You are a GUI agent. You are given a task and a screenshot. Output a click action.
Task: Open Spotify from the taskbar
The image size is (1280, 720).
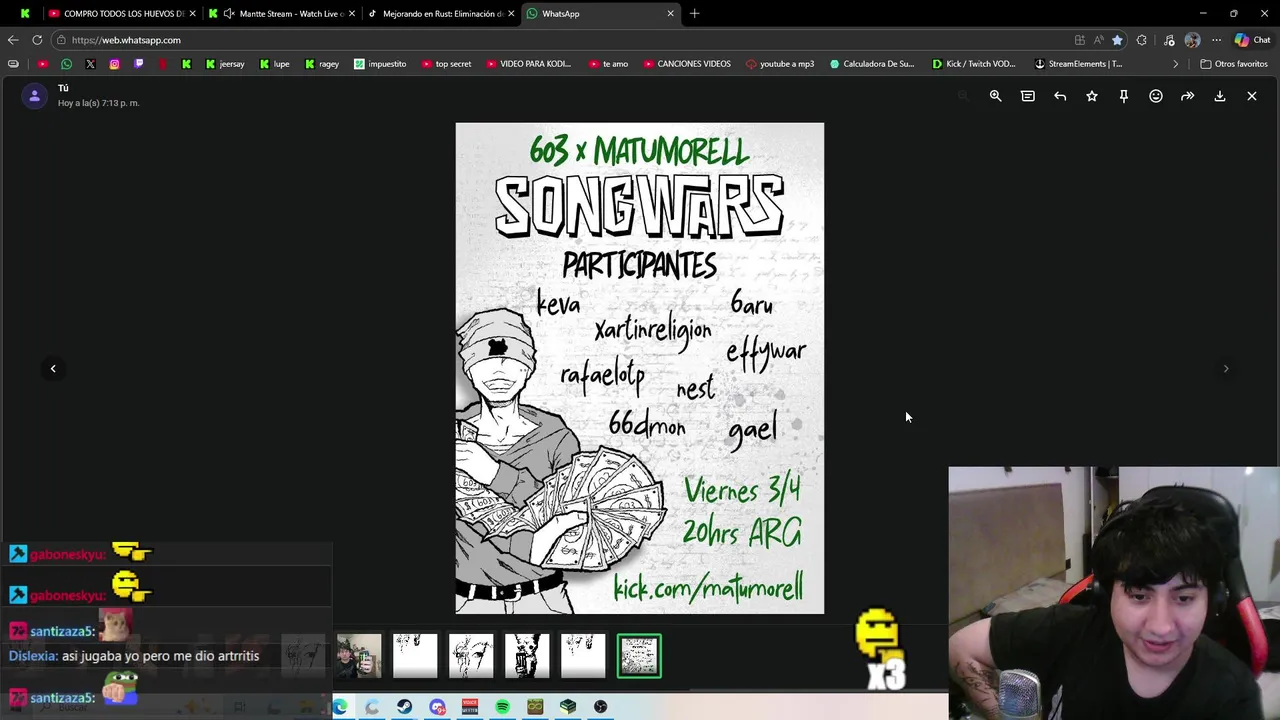[x=502, y=707]
